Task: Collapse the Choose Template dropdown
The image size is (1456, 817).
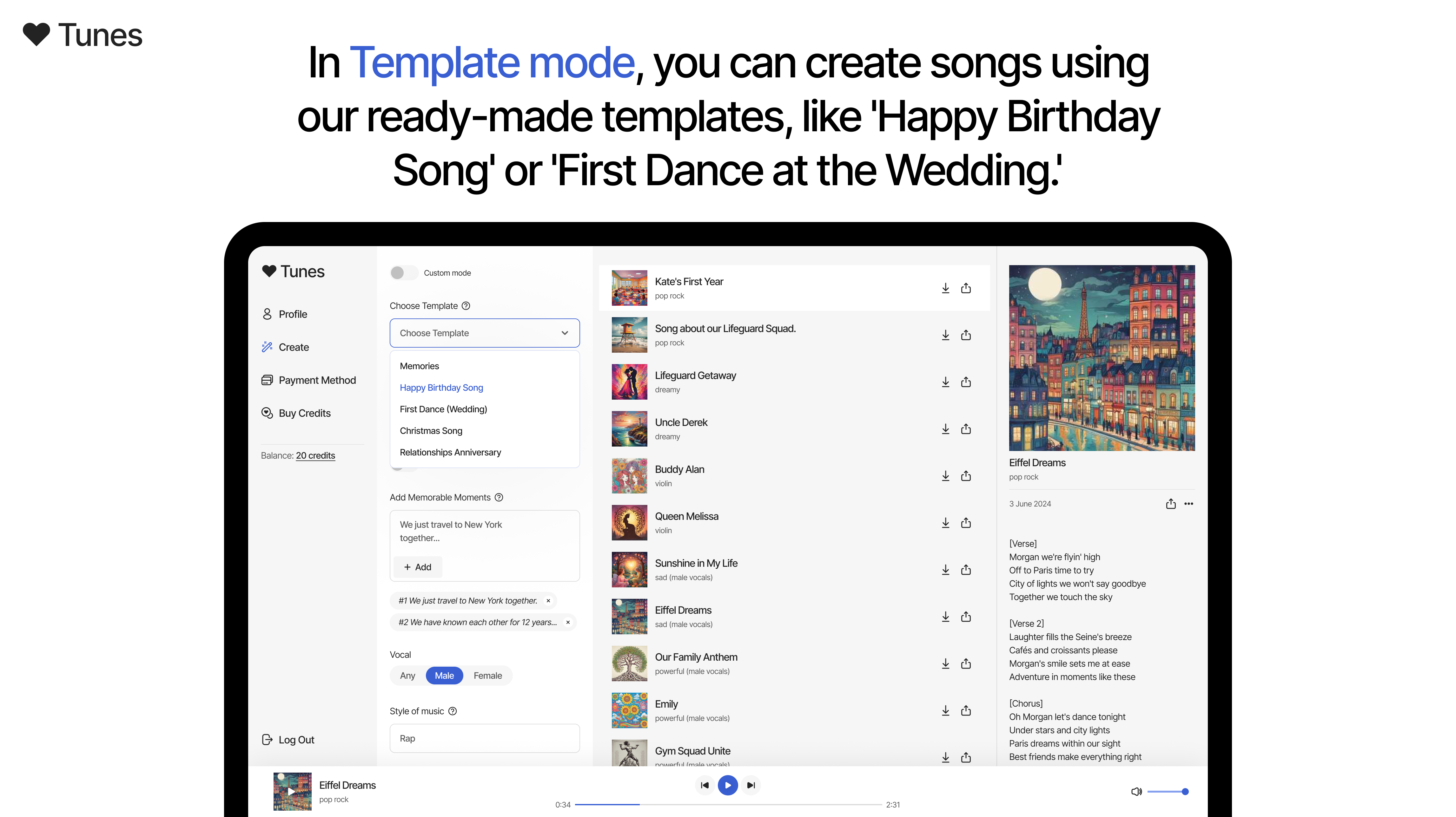Action: click(564, 333)
